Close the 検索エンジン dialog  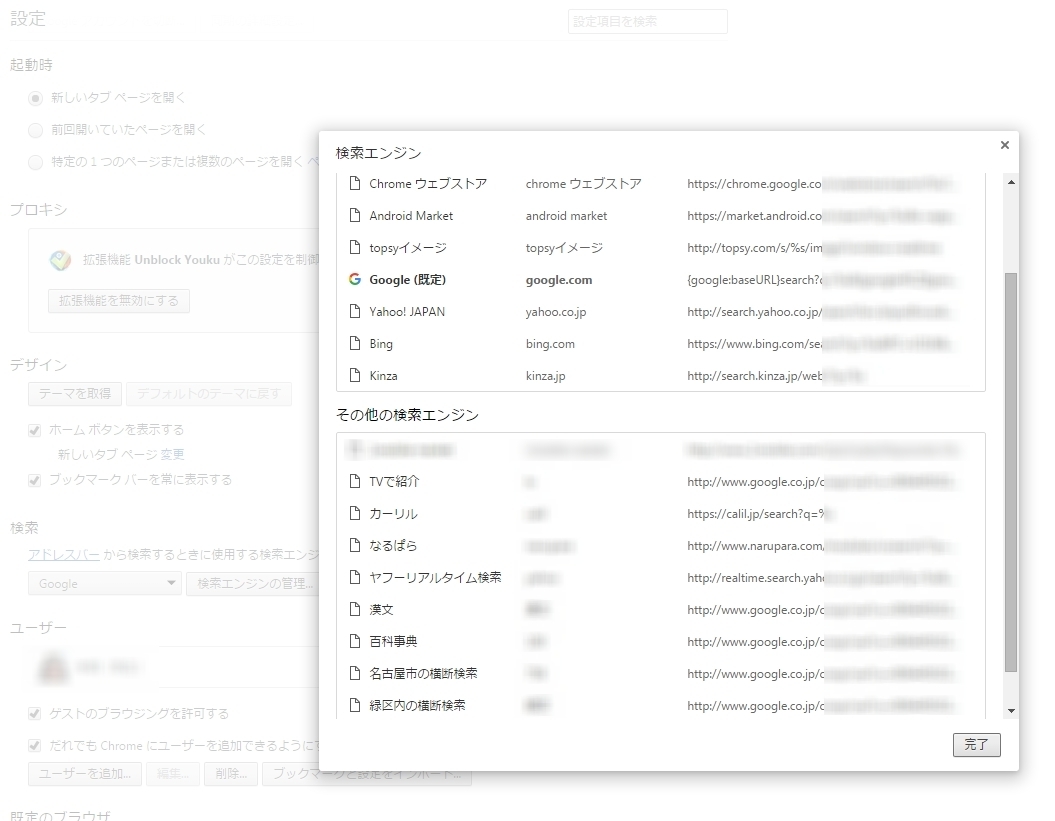pyautogui.click(x=1005, y=145)
